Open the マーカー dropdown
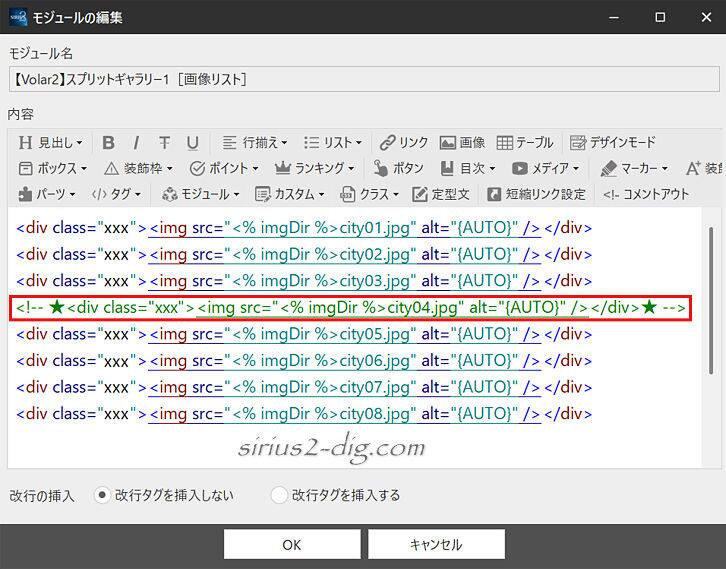This screenshot has height=569, width=726. [x=634, y=169]
